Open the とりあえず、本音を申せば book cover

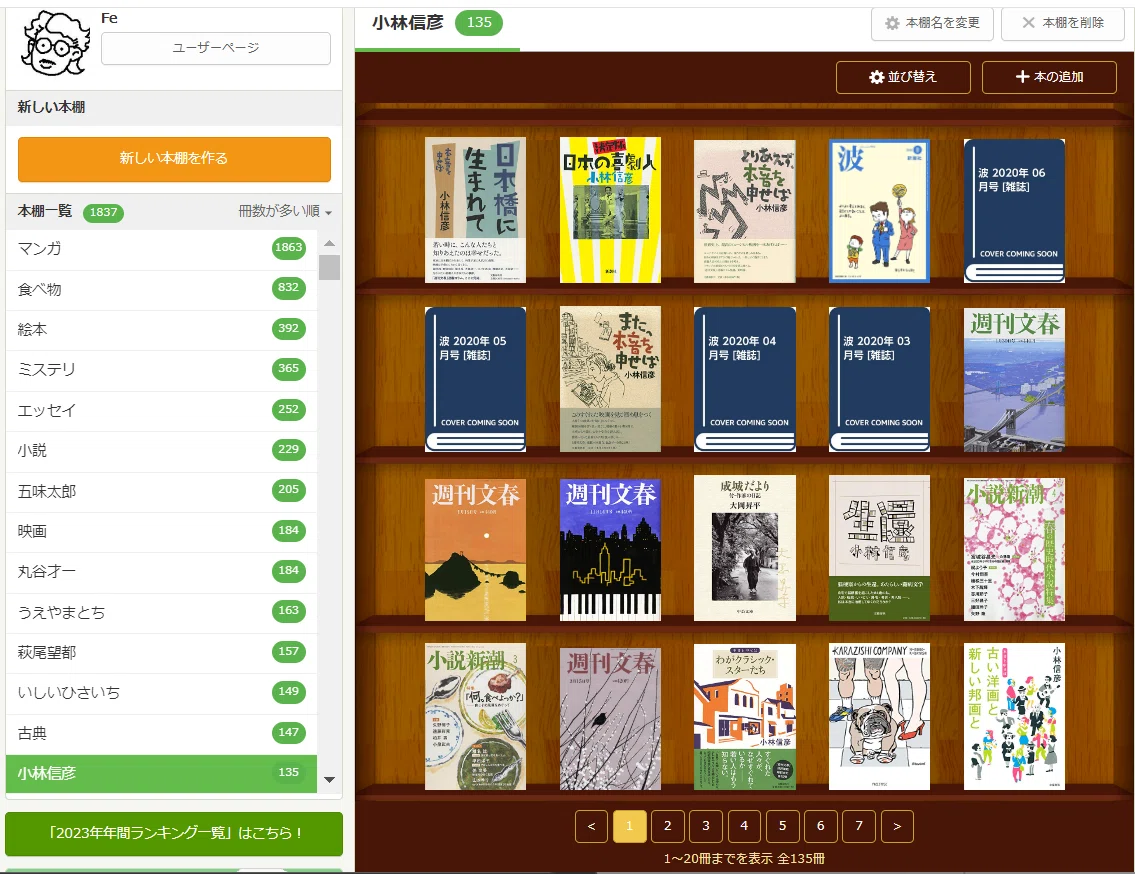pyautogui.click(x=745, y=211)
